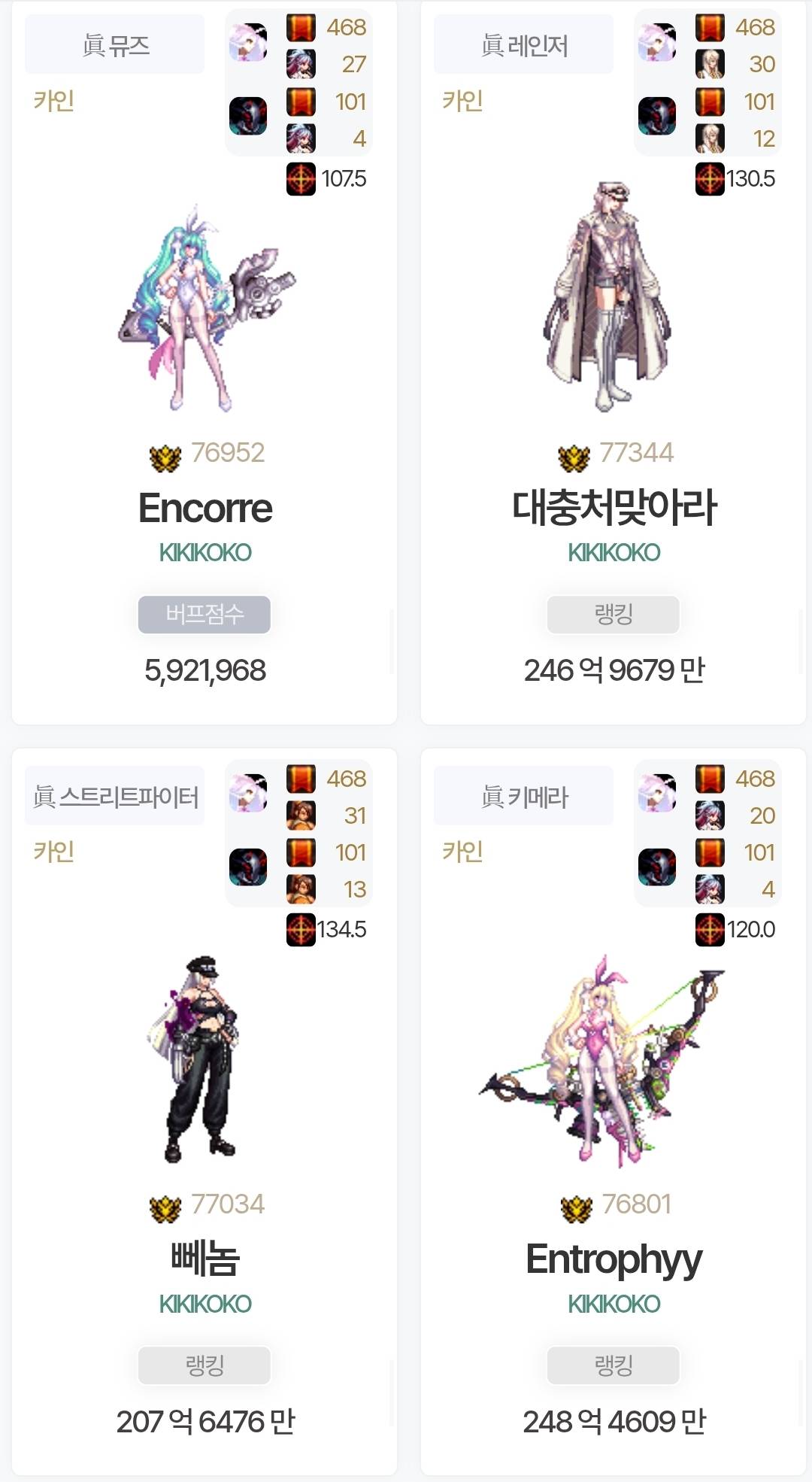The width and height of the screenshot is (812, 1482).
Task: Click the red banner icon beside 468 in Encorre card
Action: tap(301, 28)
